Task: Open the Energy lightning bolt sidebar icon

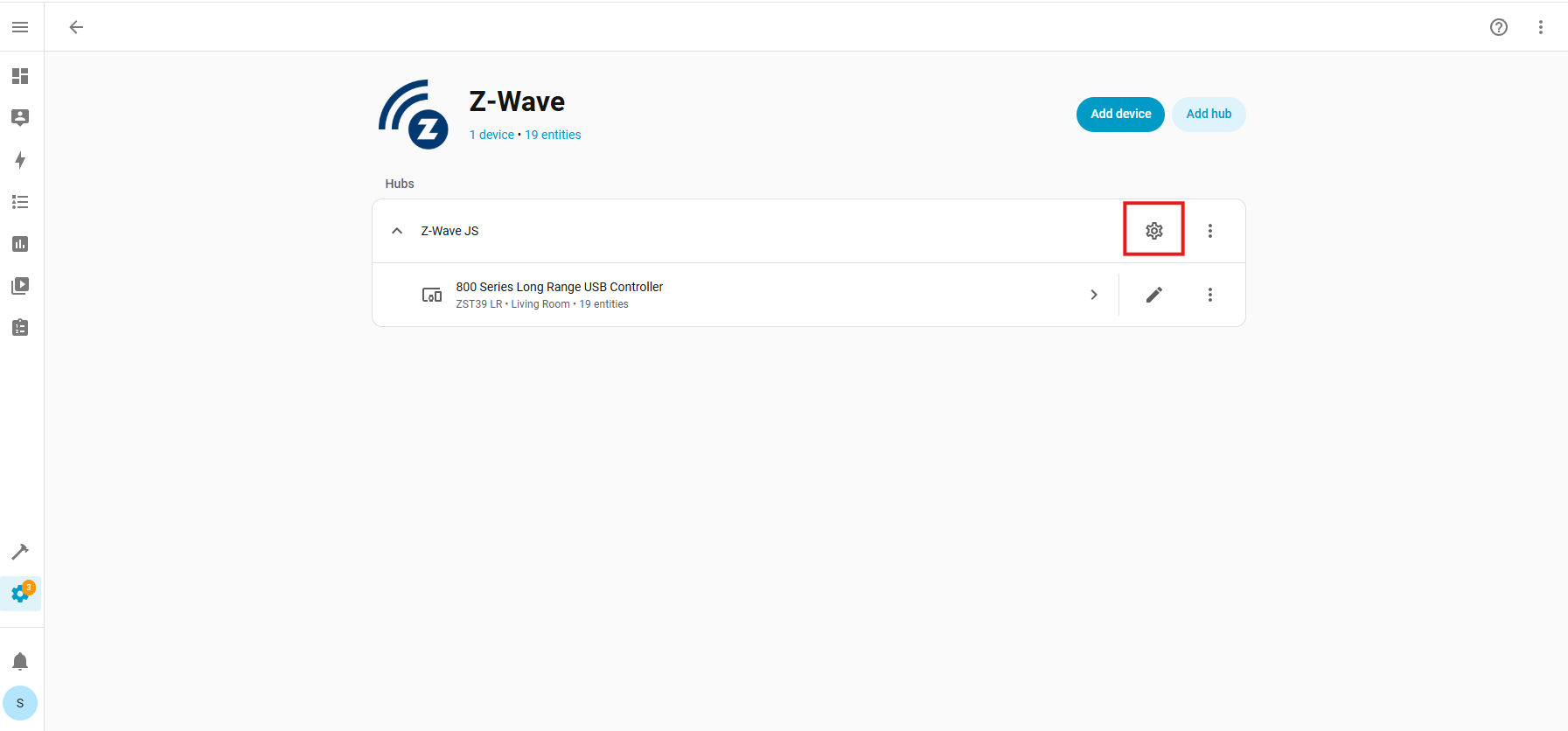Action: [x=20, y=160]
